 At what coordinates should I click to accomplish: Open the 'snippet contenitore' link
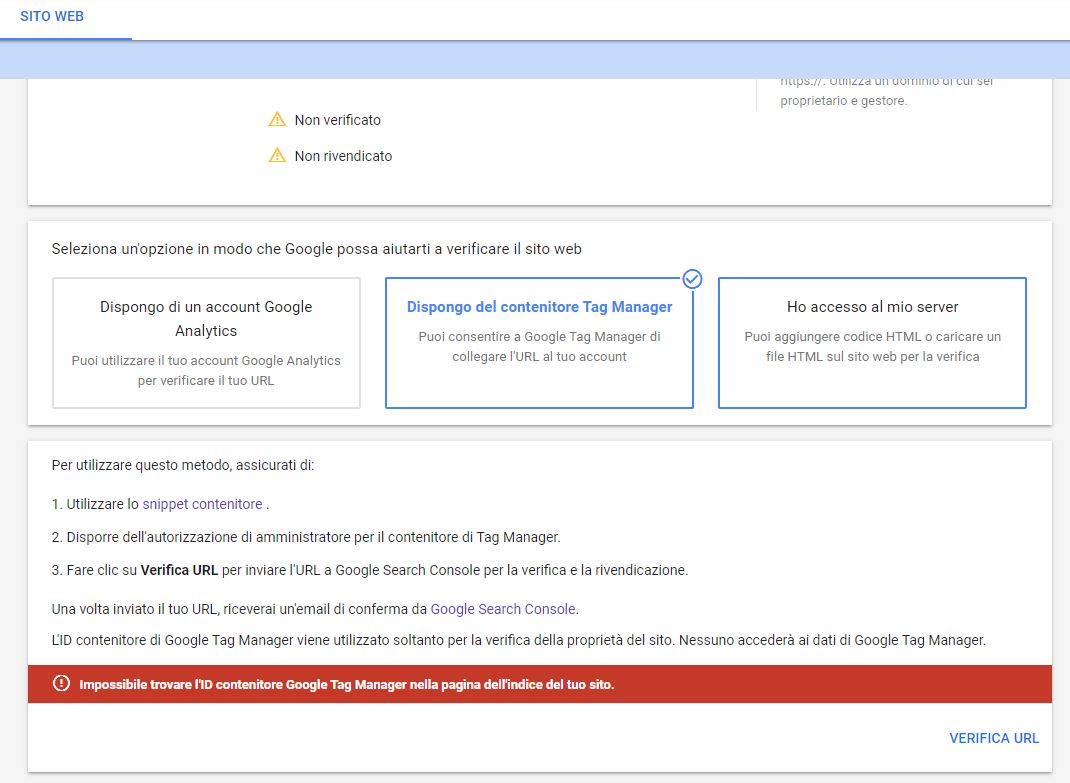coord(202,504)
